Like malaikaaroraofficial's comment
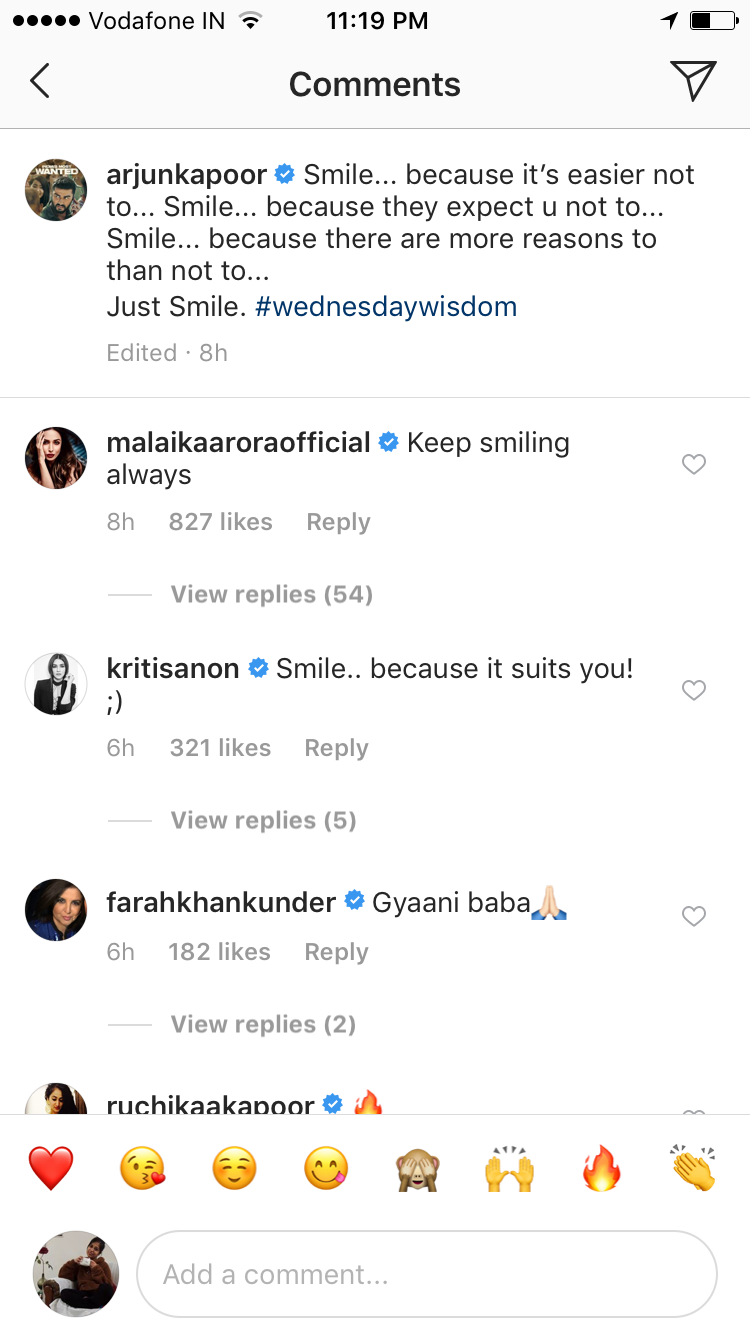 pyautogui.click(x=693, y=464)
